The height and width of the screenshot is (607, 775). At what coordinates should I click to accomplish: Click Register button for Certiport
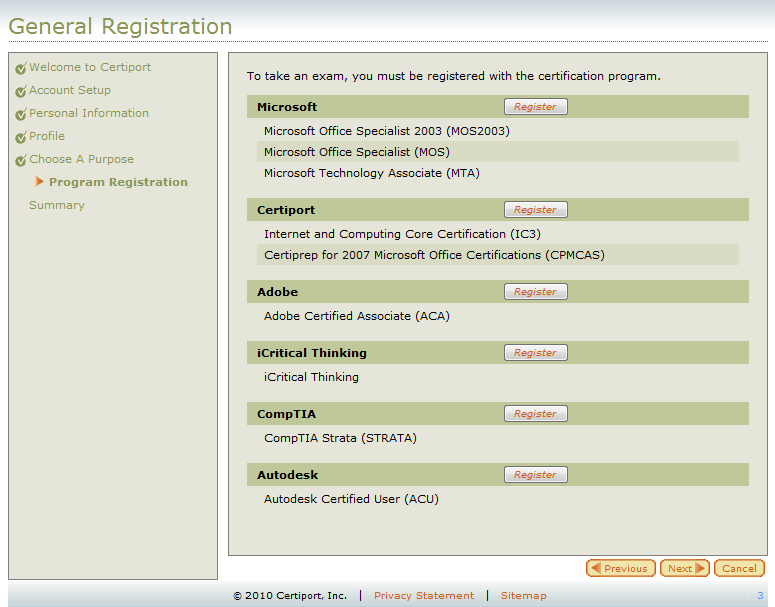point(536,210)
